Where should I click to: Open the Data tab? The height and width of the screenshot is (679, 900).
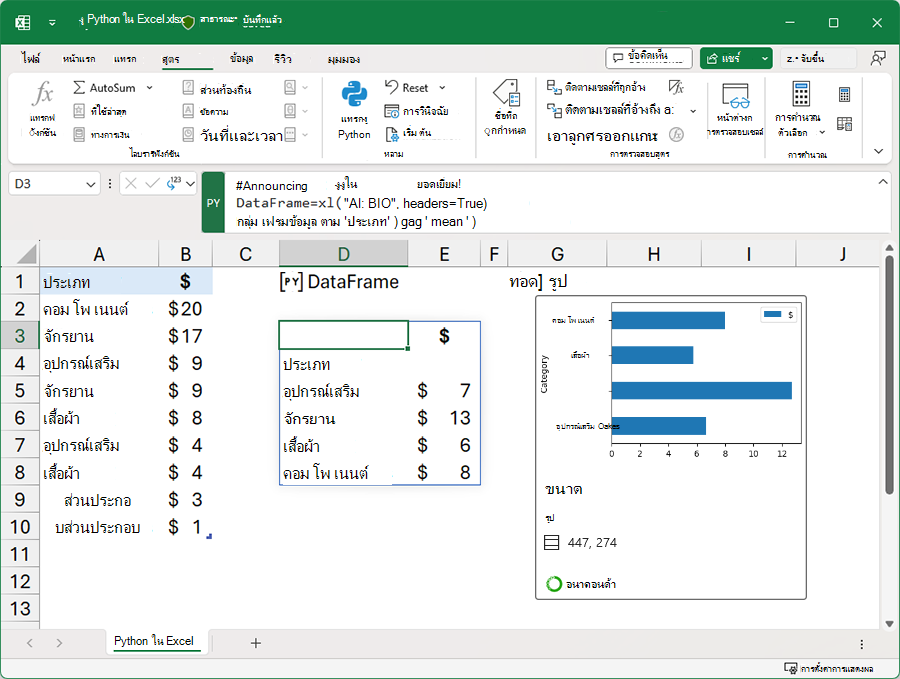click(241, 59)
